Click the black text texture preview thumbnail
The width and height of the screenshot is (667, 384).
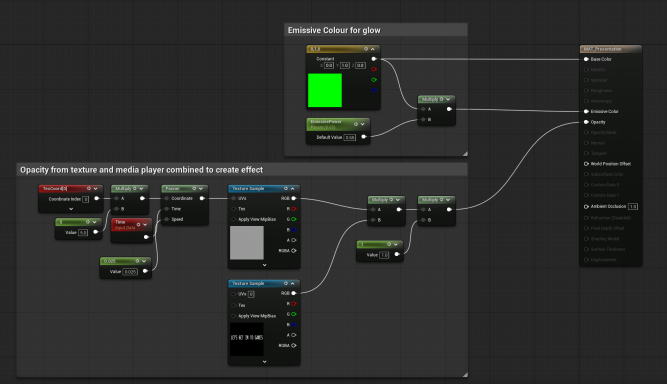click(247, 339)
